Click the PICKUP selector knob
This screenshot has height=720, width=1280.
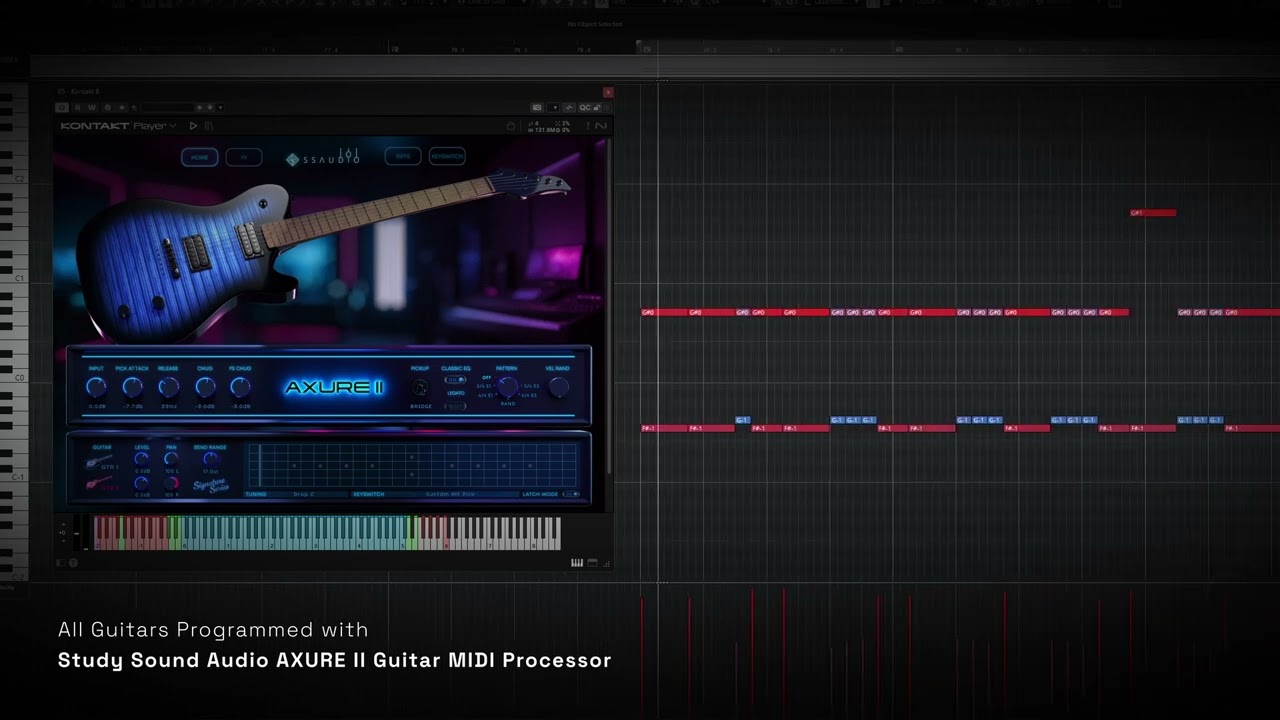tap(419, 388)
